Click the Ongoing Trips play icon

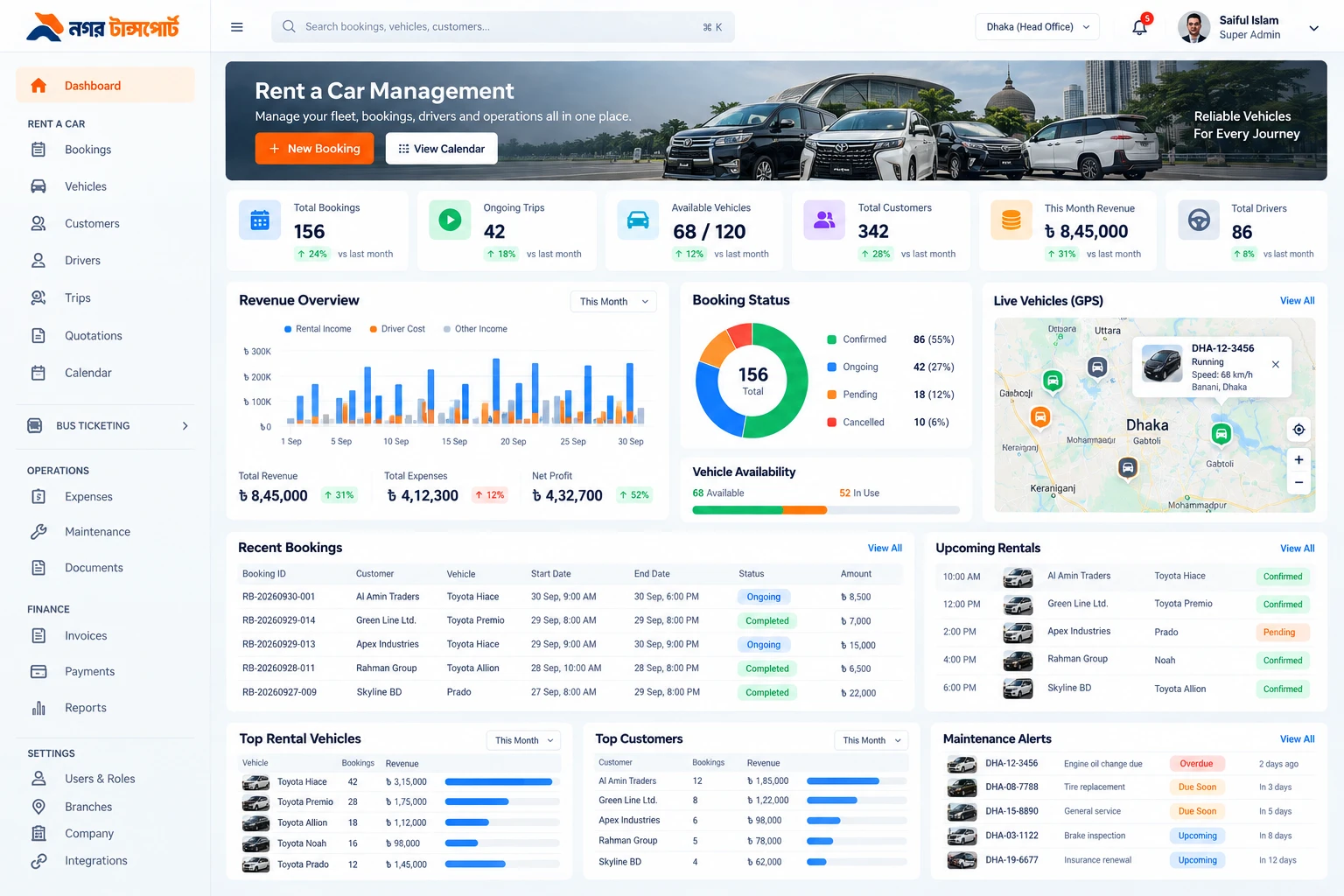click(450, 220)
